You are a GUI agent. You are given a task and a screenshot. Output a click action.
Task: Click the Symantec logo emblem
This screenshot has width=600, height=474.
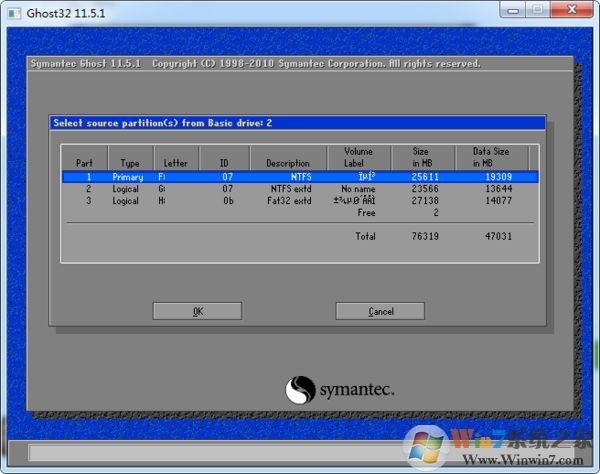point(302,389)
